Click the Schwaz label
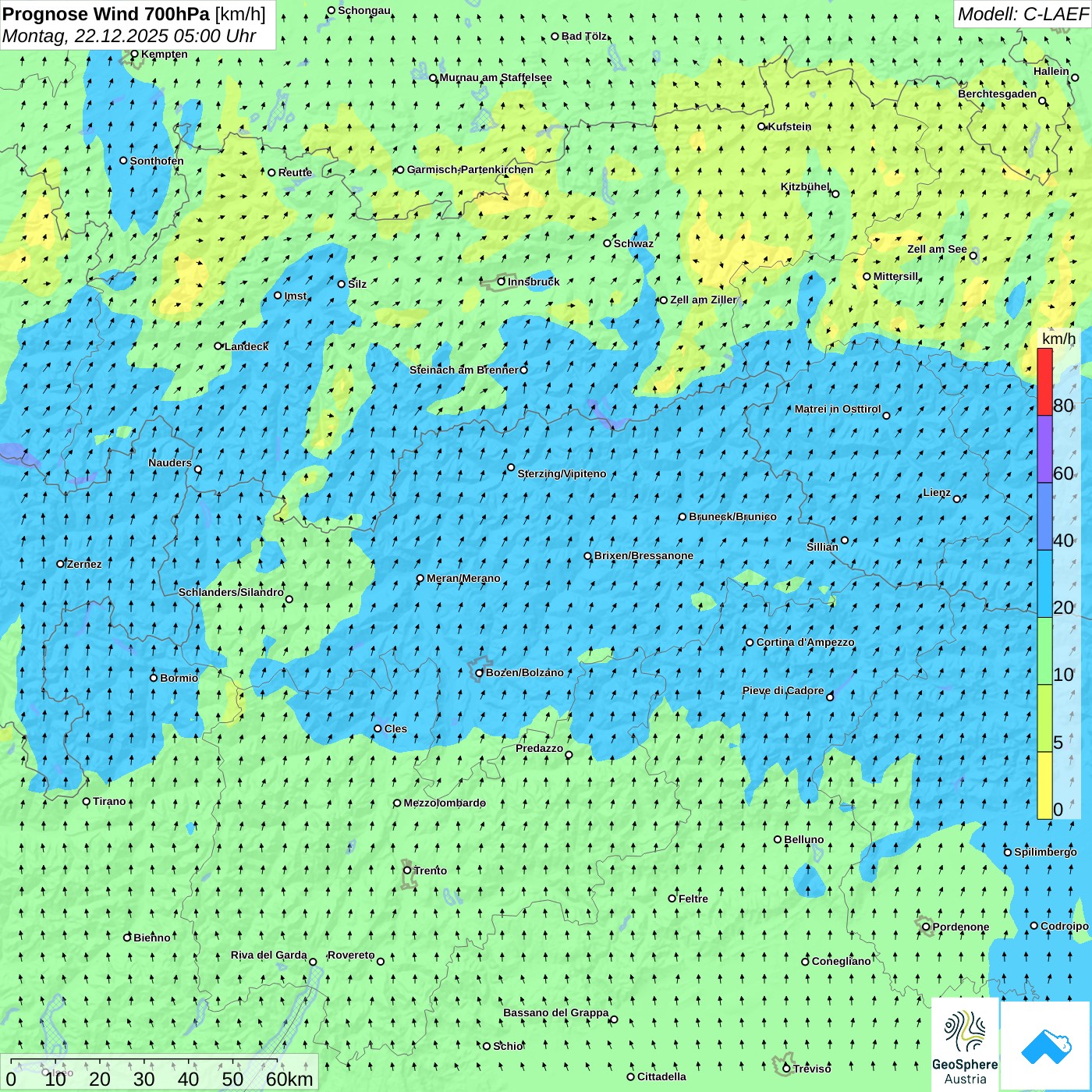1092x1092 pixels. click(633, 243)
